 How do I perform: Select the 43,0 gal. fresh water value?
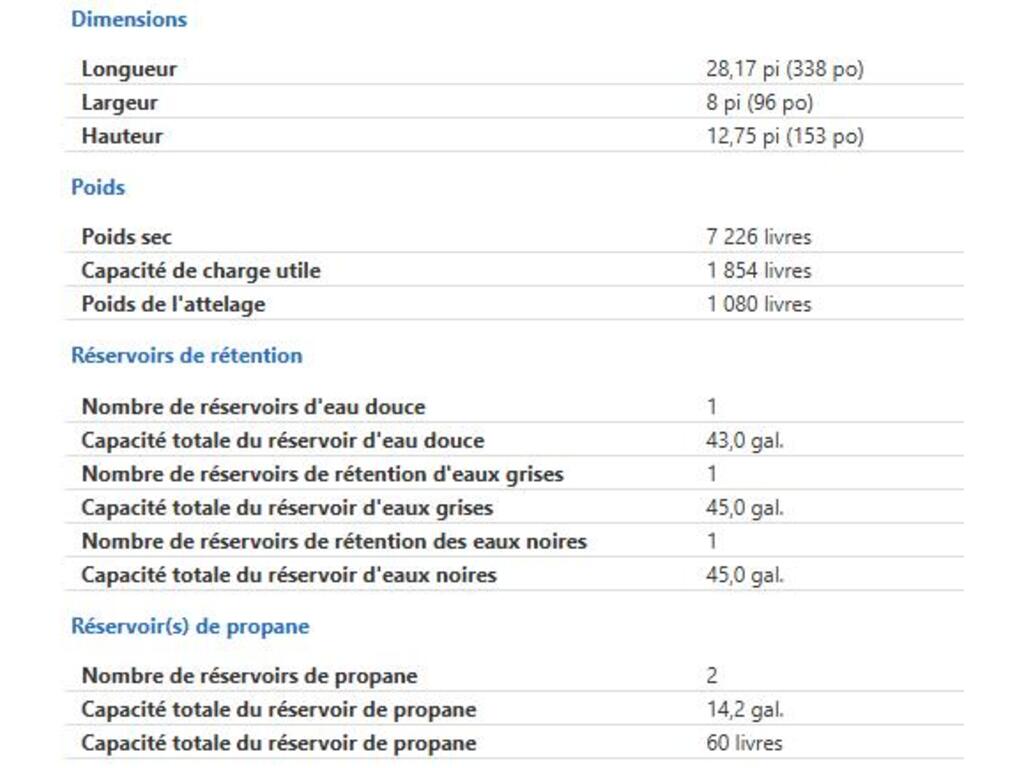(744, 440)
